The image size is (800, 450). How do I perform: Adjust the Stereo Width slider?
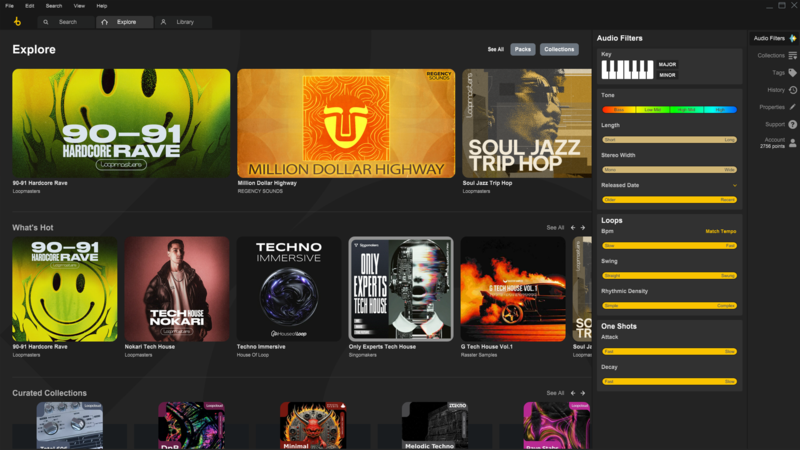point(669,170)
